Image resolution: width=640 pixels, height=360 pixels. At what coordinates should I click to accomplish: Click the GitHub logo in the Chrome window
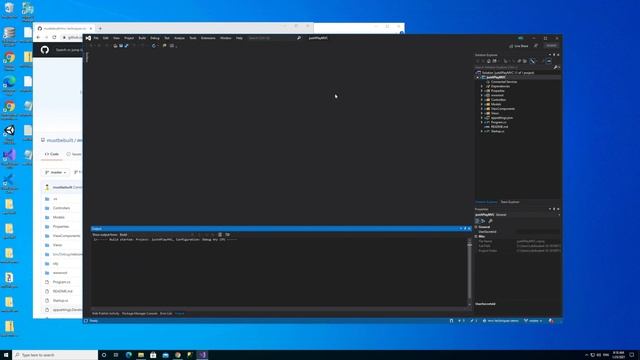[45, 50]
